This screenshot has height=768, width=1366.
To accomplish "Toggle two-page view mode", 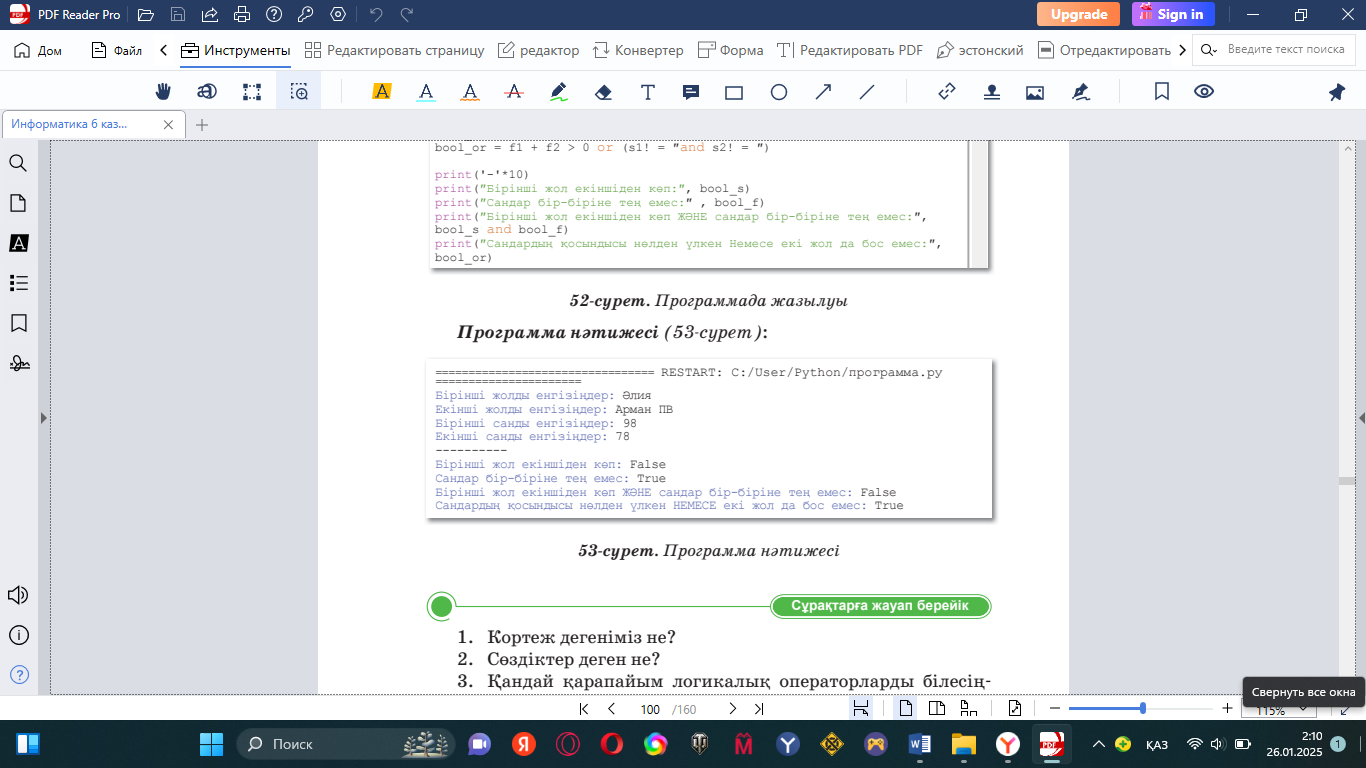I will point(937,709).
